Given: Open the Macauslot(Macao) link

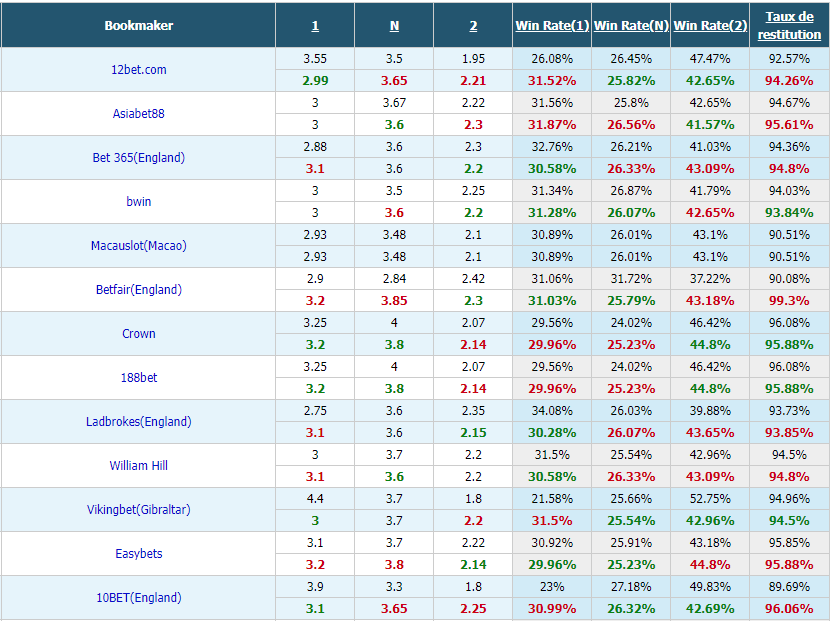Looking at the screenshot, I should tap(139, 245).
